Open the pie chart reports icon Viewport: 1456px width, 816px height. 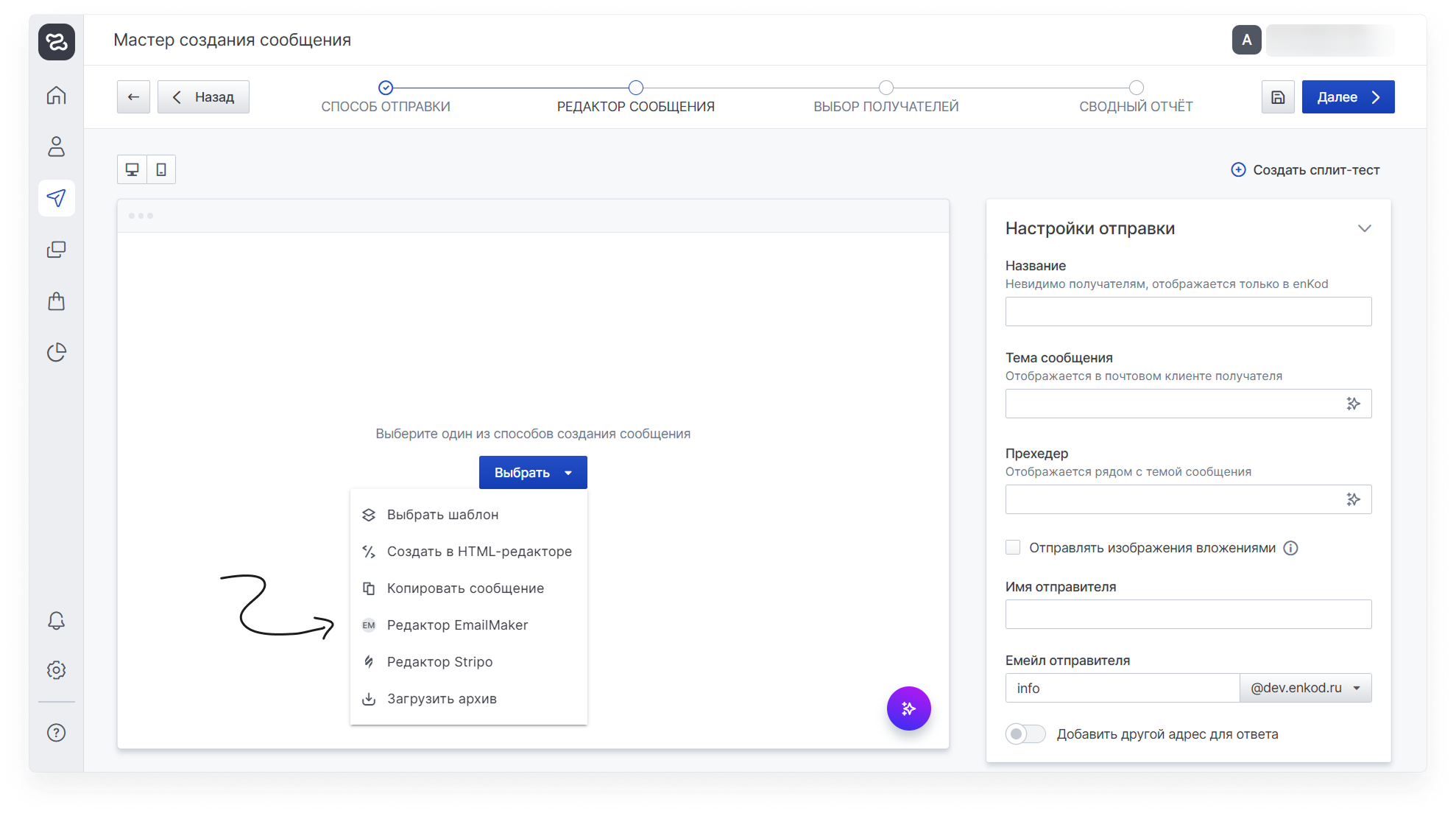pyautogui.click(x=57, y=353)
